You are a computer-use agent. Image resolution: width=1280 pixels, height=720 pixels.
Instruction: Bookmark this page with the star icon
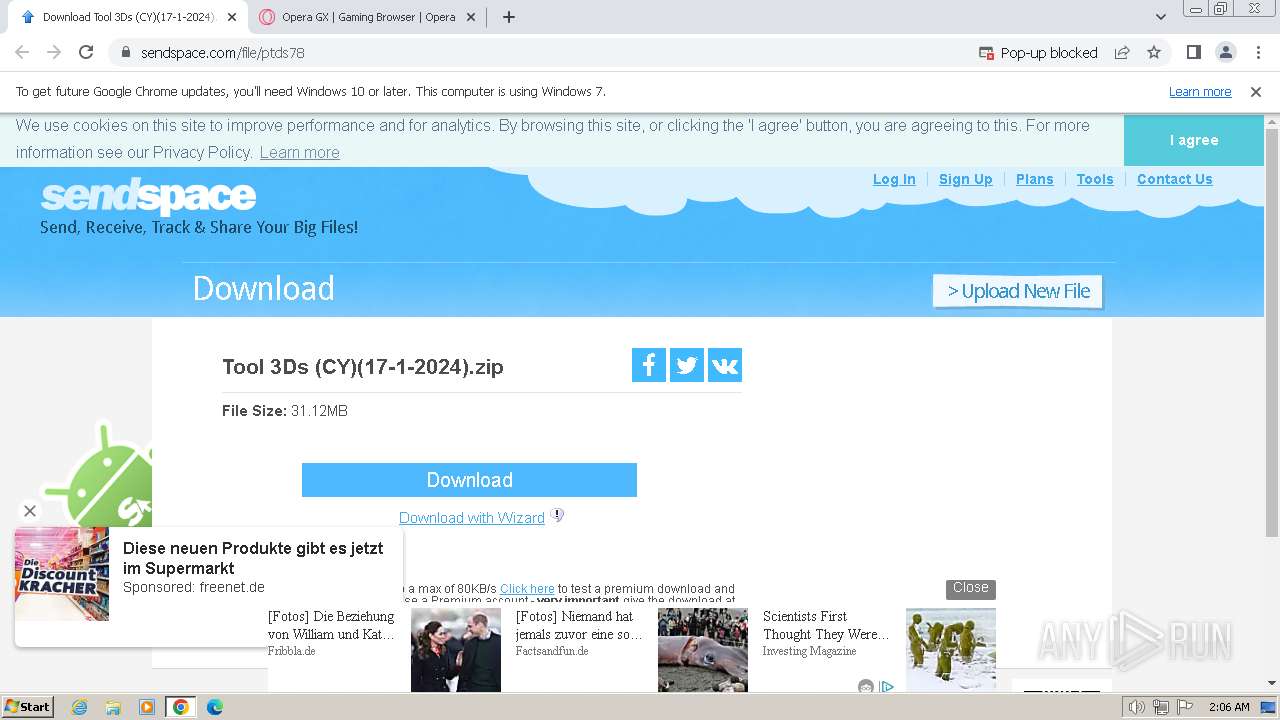(x=1154, y=52)
